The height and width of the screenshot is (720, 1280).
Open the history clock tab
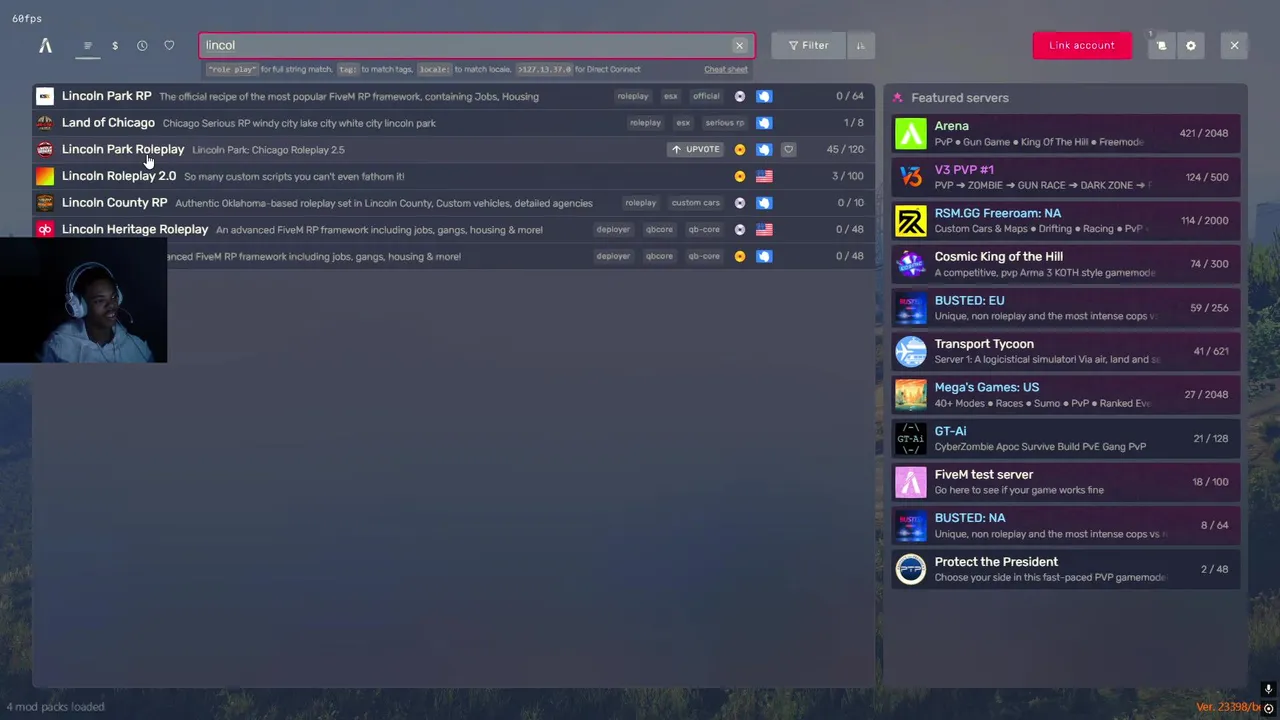pos(142,45)
